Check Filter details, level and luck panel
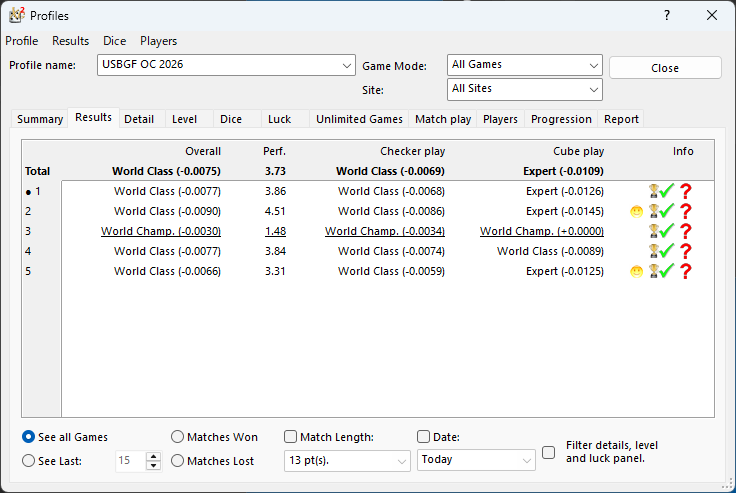 coord(548,453)
